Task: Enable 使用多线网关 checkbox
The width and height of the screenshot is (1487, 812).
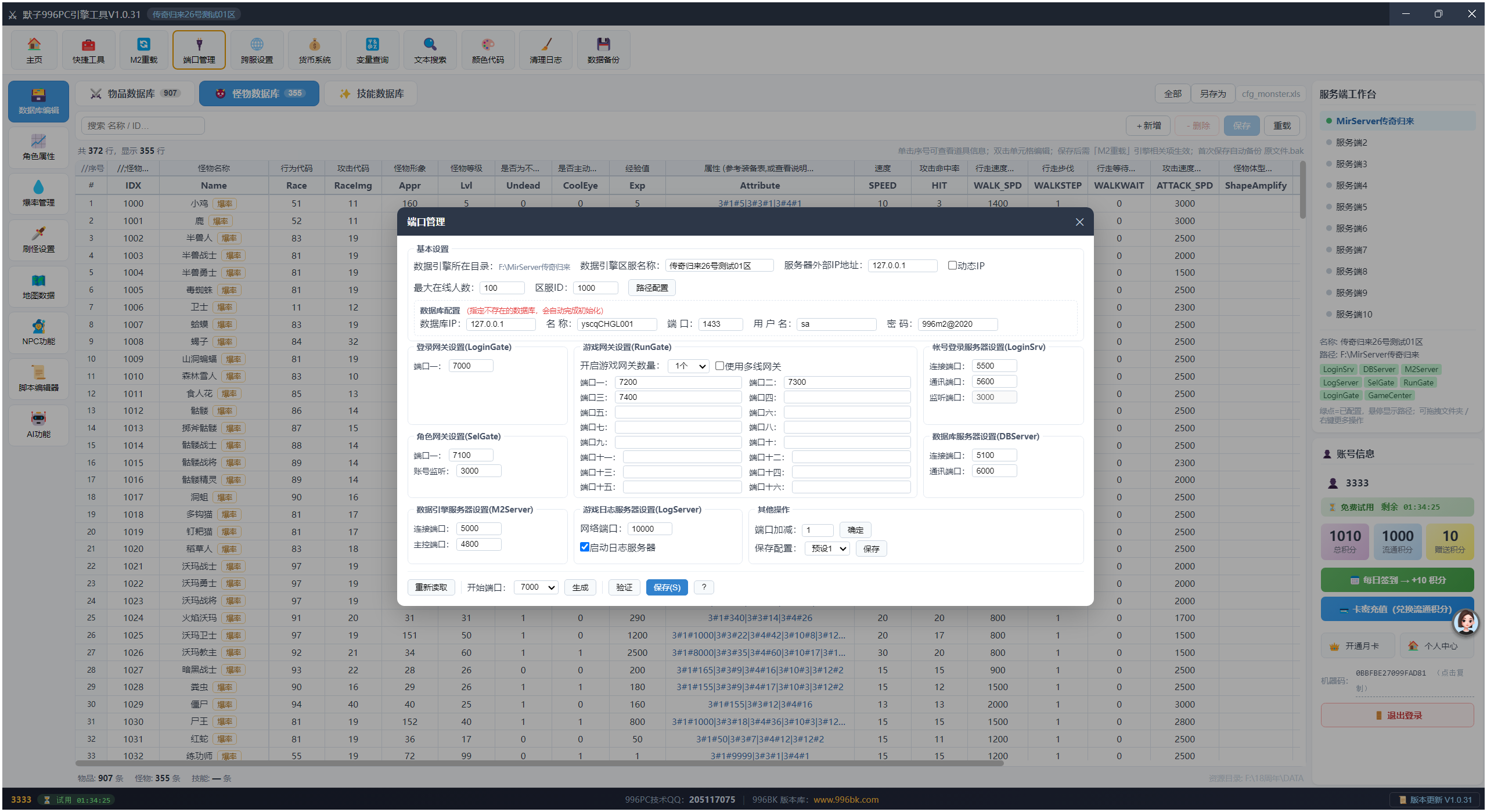Action: (x=719, y=366)
